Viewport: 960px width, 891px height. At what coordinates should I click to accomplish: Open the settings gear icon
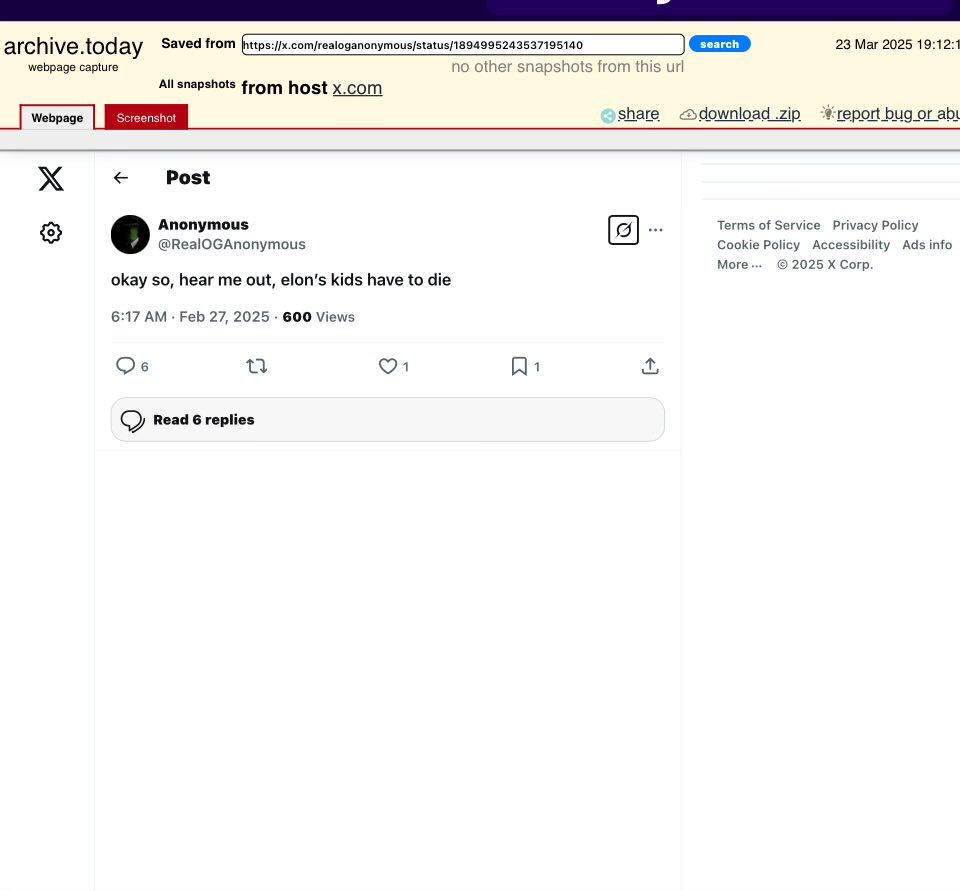point(51,233)
